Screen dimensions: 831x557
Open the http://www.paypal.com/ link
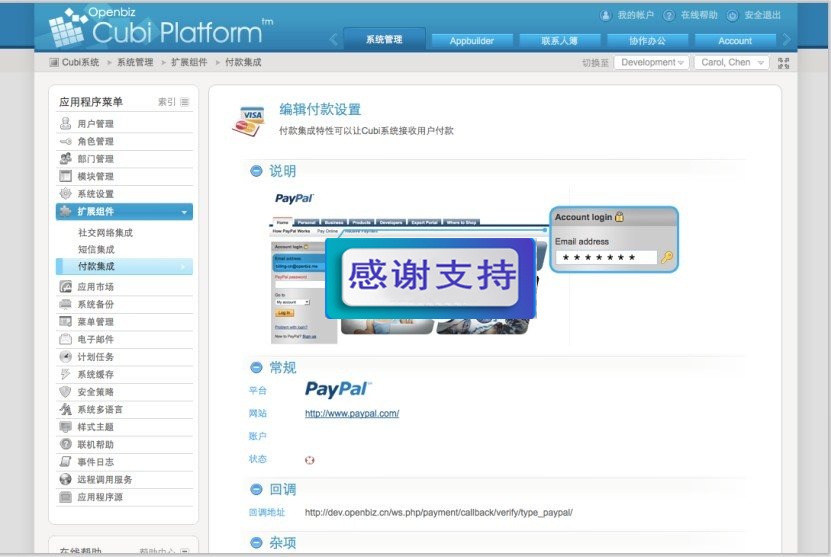pos(352,413)
